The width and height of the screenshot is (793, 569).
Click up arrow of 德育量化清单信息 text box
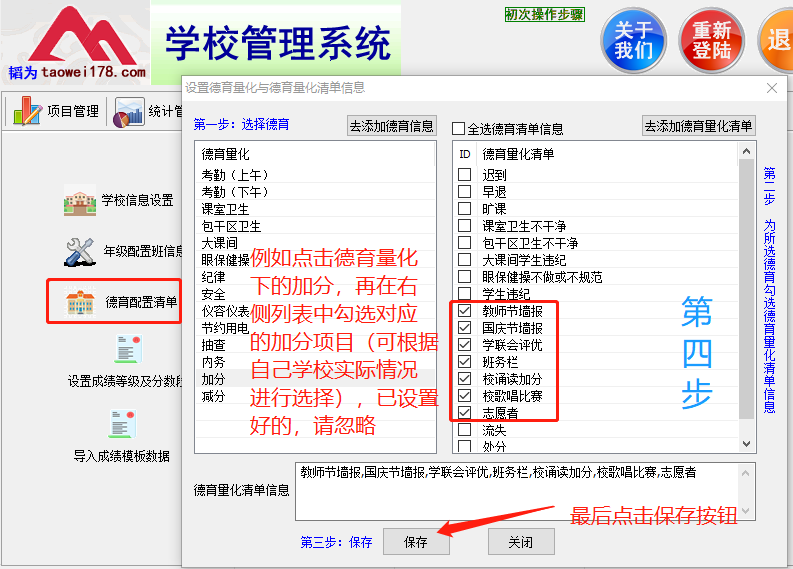[x=745, y=473]
